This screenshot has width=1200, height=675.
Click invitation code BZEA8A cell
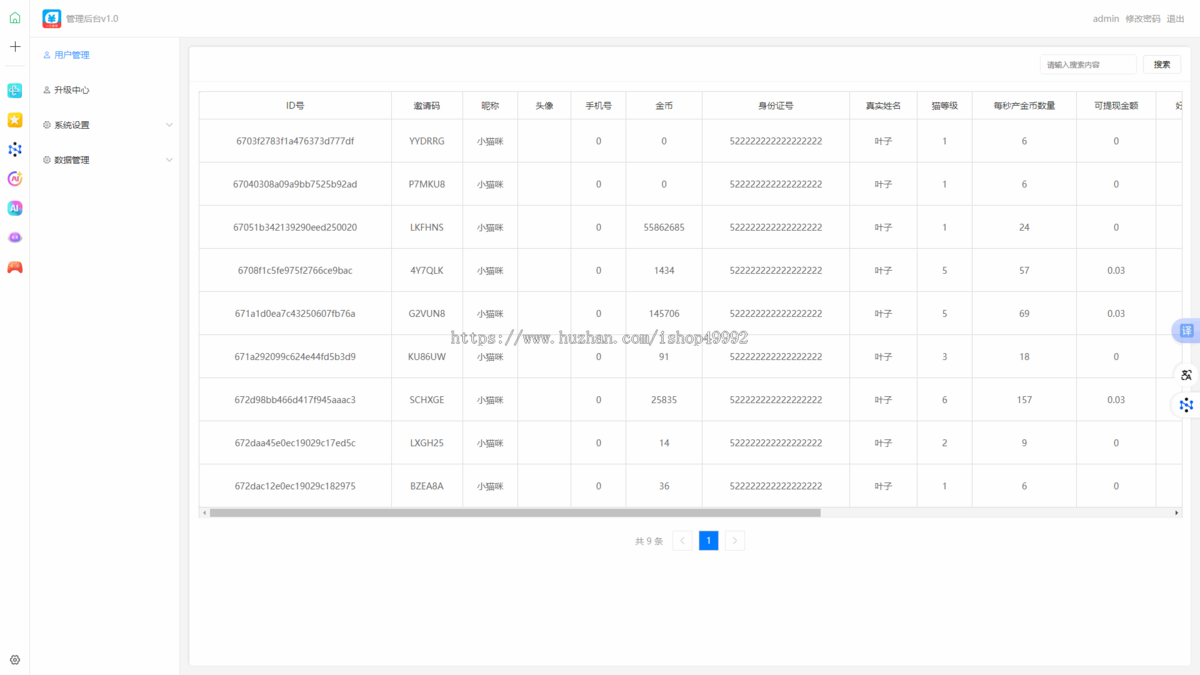(427, 486)
